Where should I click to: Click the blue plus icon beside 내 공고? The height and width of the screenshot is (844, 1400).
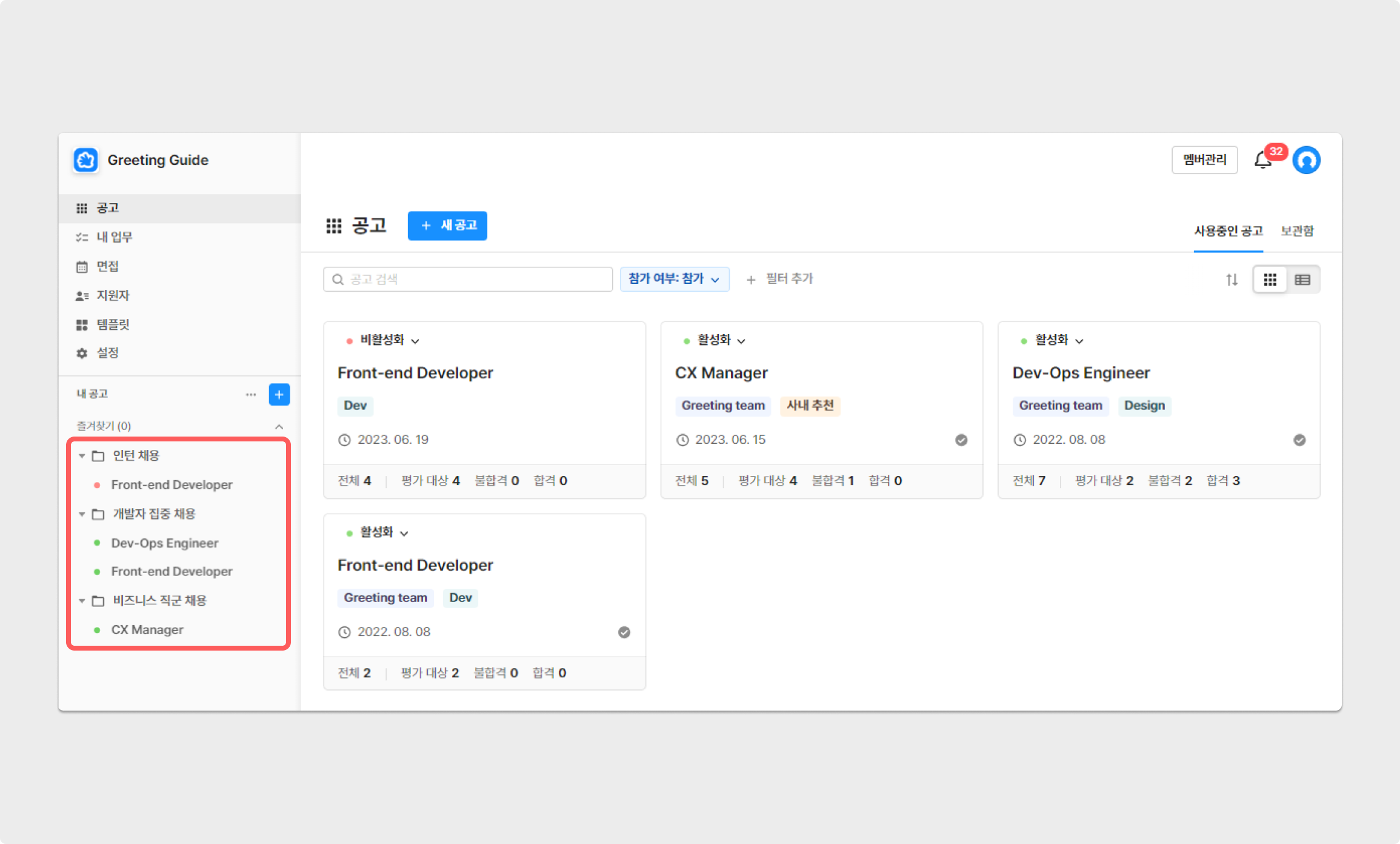[279, 394]
